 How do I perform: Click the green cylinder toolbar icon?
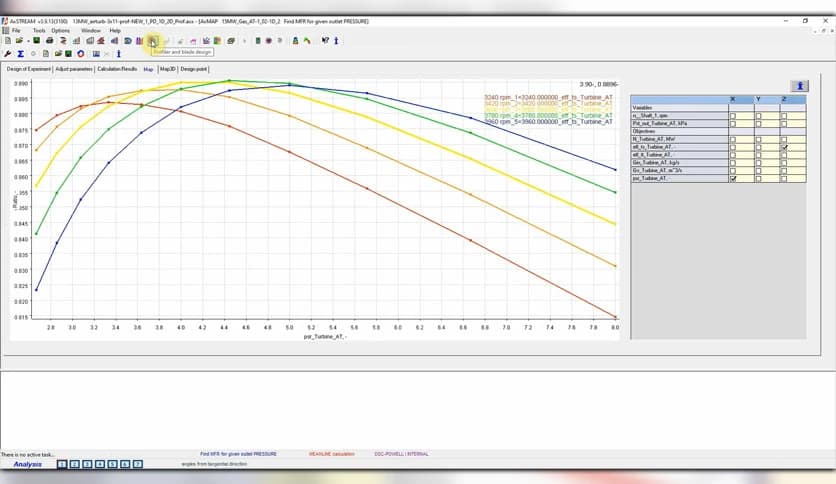(x=258, y=41)
